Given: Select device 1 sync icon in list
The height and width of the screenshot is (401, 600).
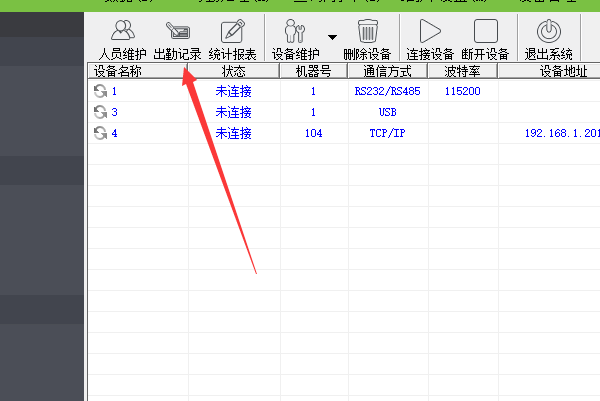Looking at the screenshot, I should click(100, 91).
